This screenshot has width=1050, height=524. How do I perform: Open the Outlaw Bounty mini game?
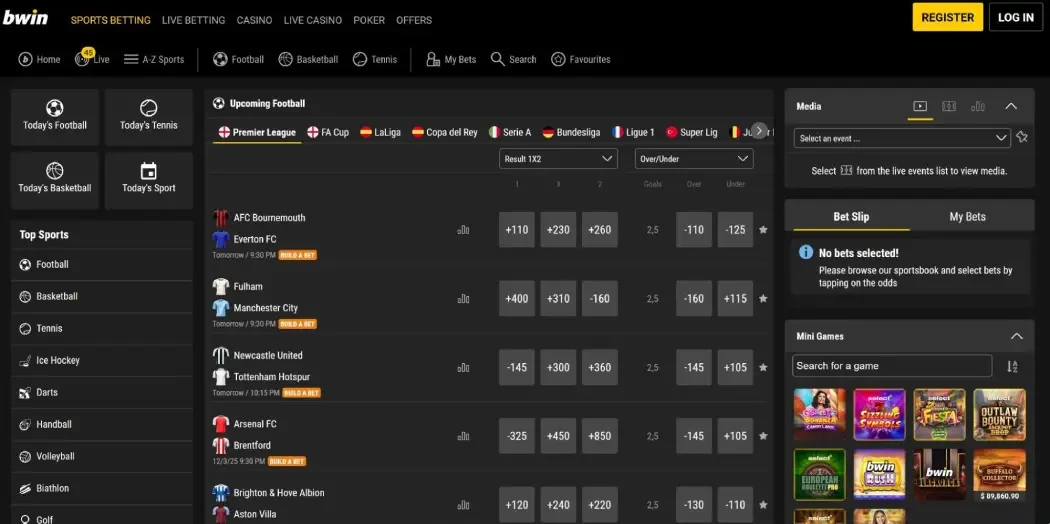tap(999, 414)
